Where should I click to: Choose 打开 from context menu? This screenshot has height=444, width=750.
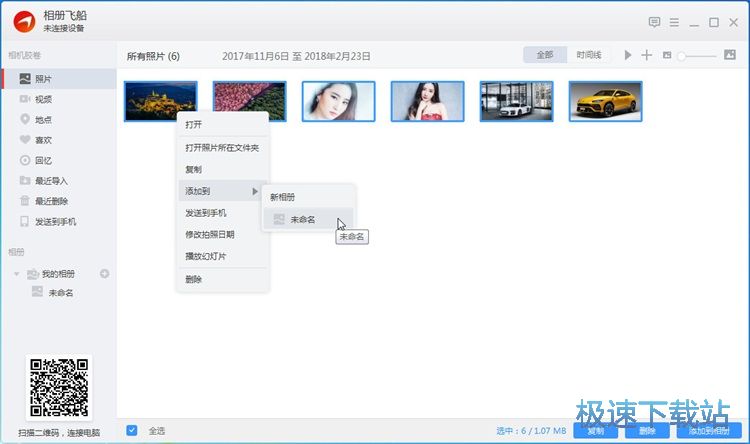[x=223, y=124]
